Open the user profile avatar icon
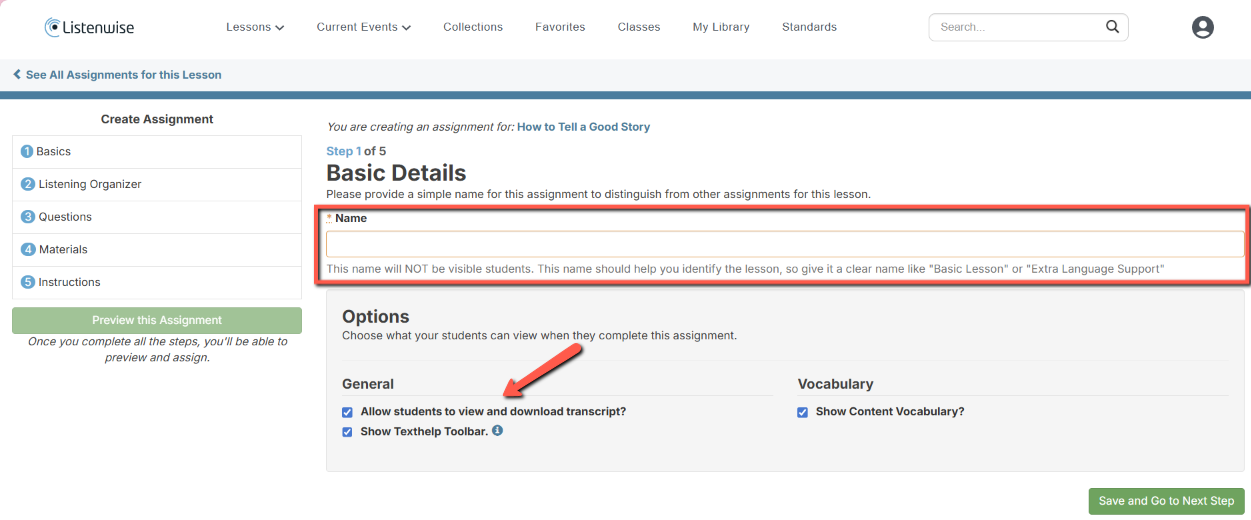The image size is (1251, 520). click(x=1202, y=28)
